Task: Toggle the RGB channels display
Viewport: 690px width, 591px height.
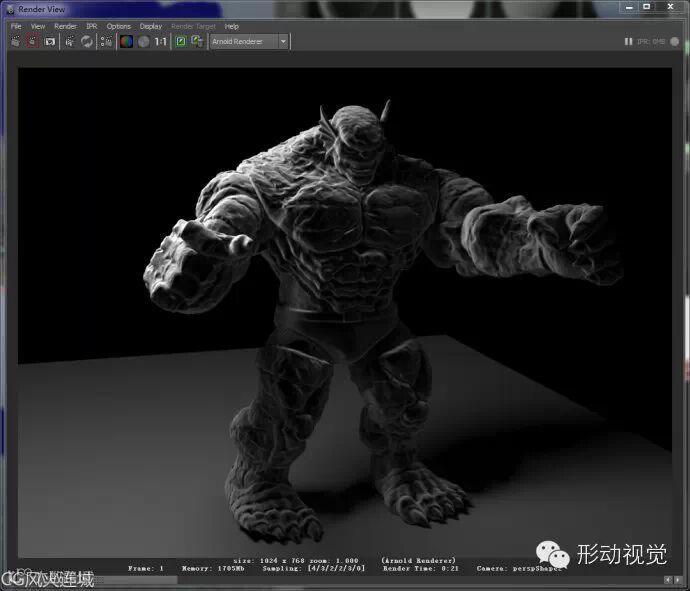Action: tap(127, 42)
